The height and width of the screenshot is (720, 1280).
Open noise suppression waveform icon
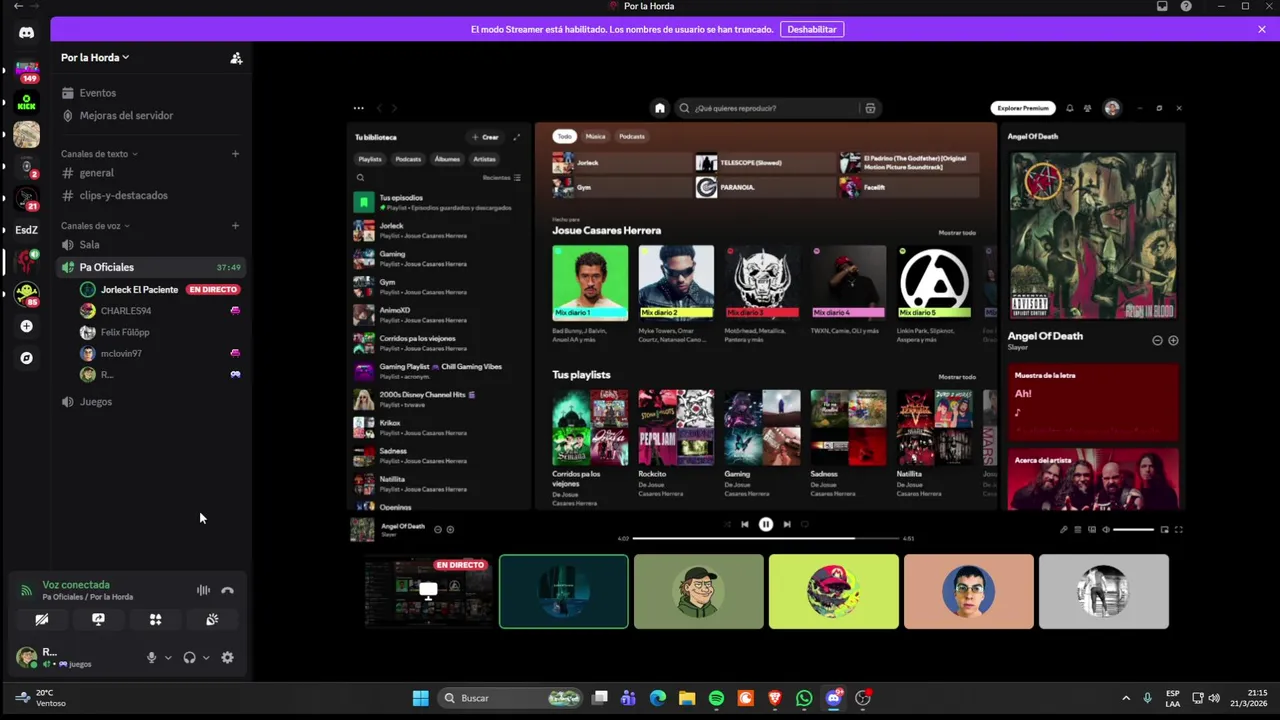click(x=203, y=590)
